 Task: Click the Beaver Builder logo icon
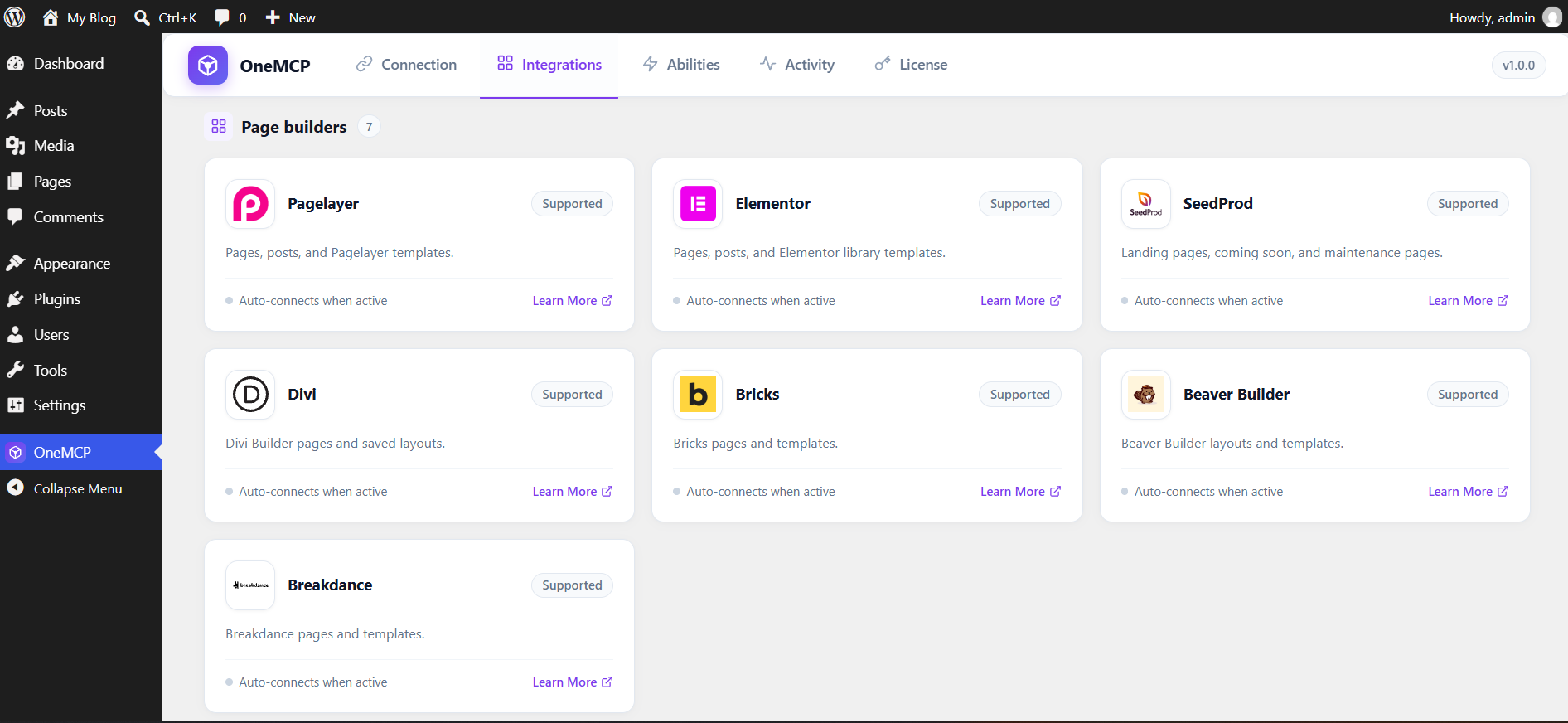pyautogui.click(x=1146, y=395)
